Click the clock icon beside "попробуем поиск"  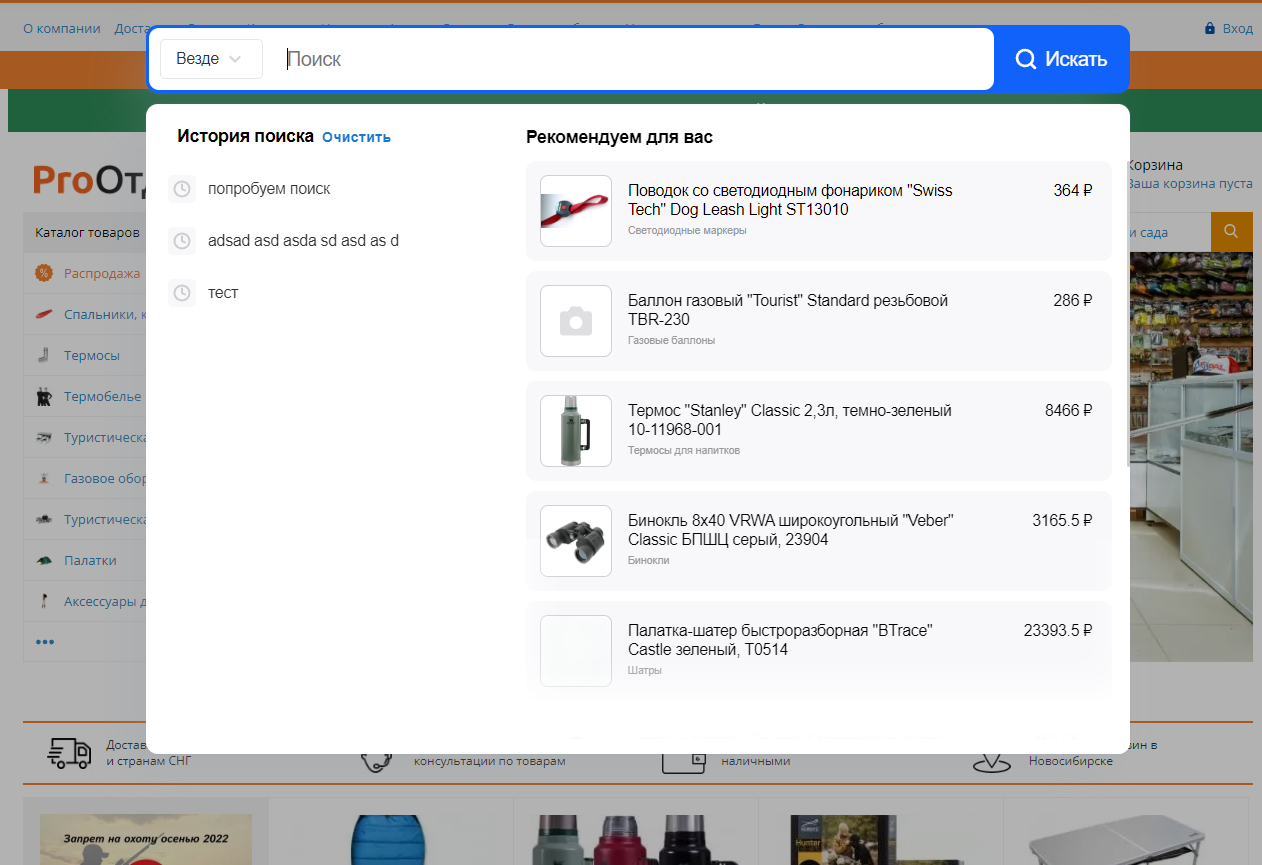182,189
